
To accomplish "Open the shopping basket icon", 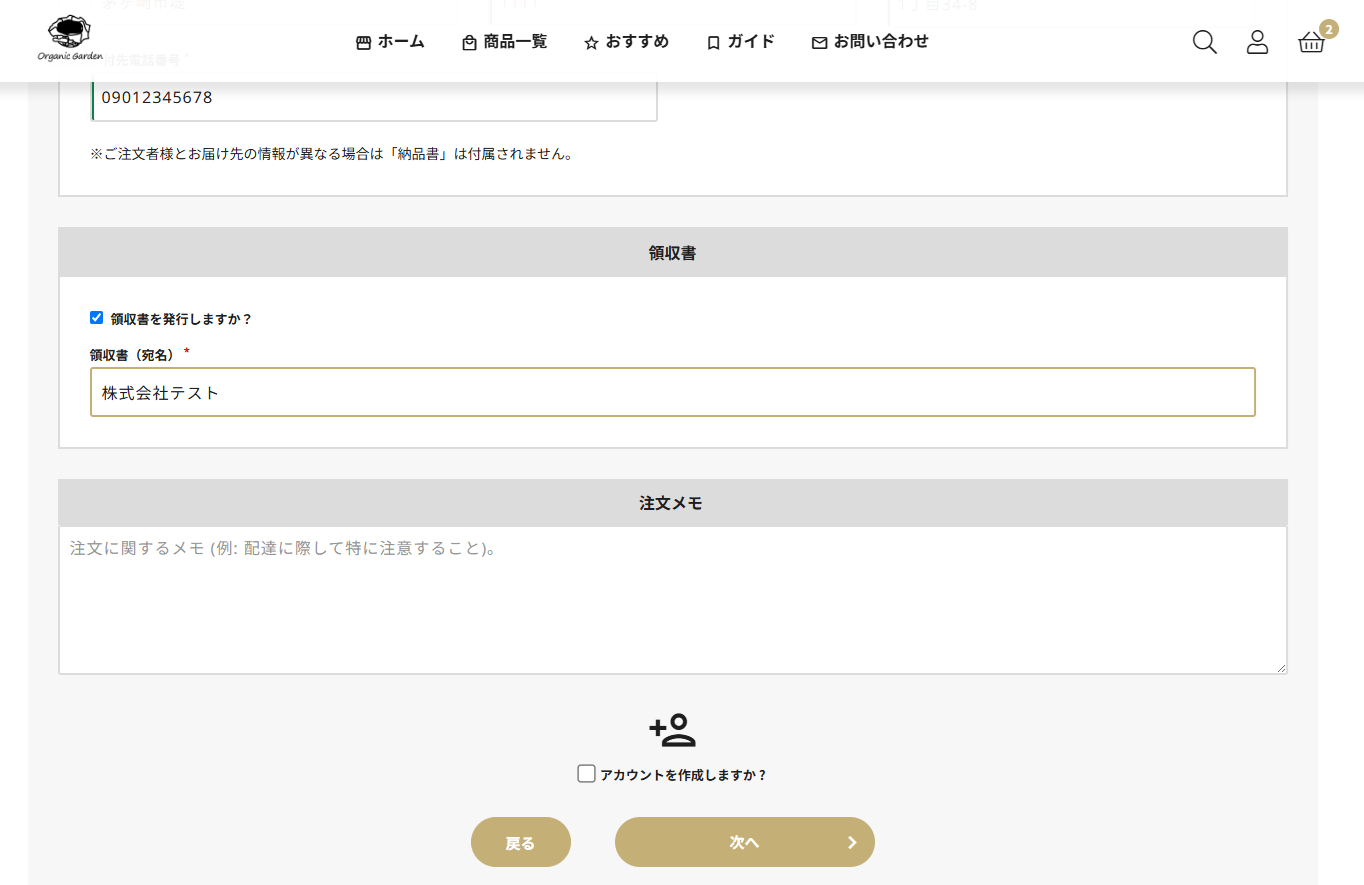I will 1310,42.
